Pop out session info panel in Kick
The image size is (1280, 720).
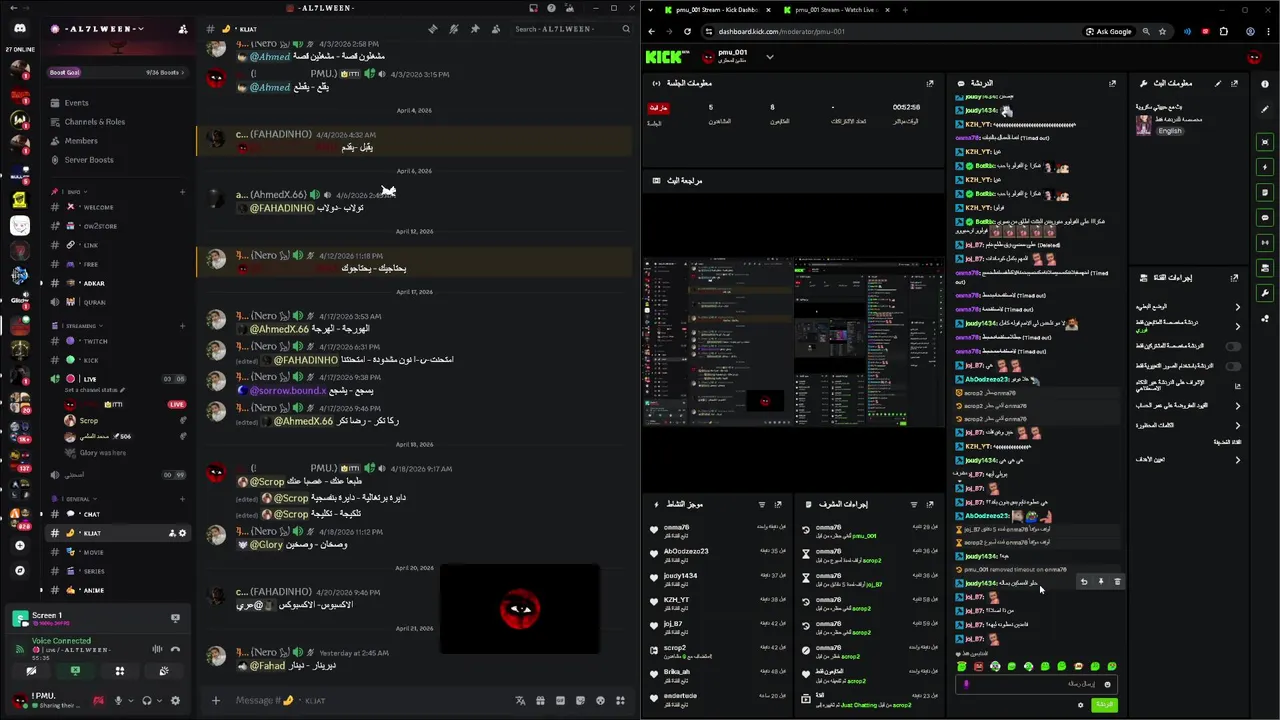coord(930,83)
